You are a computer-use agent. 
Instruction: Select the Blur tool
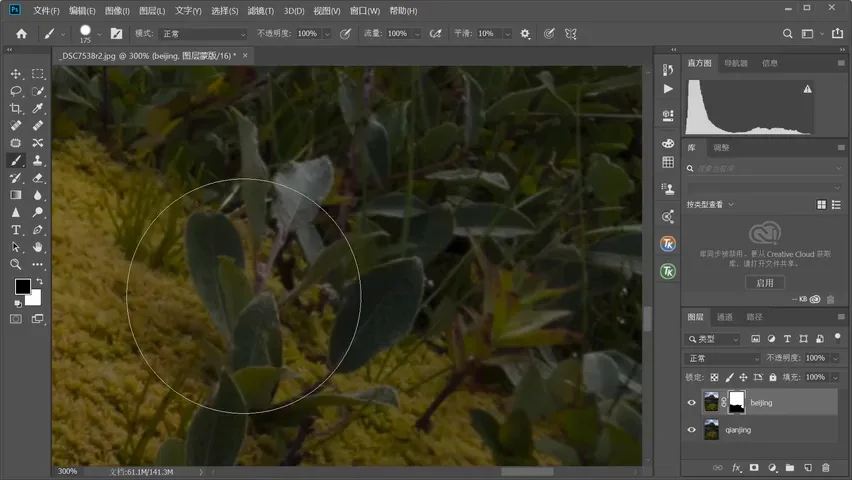37,195
